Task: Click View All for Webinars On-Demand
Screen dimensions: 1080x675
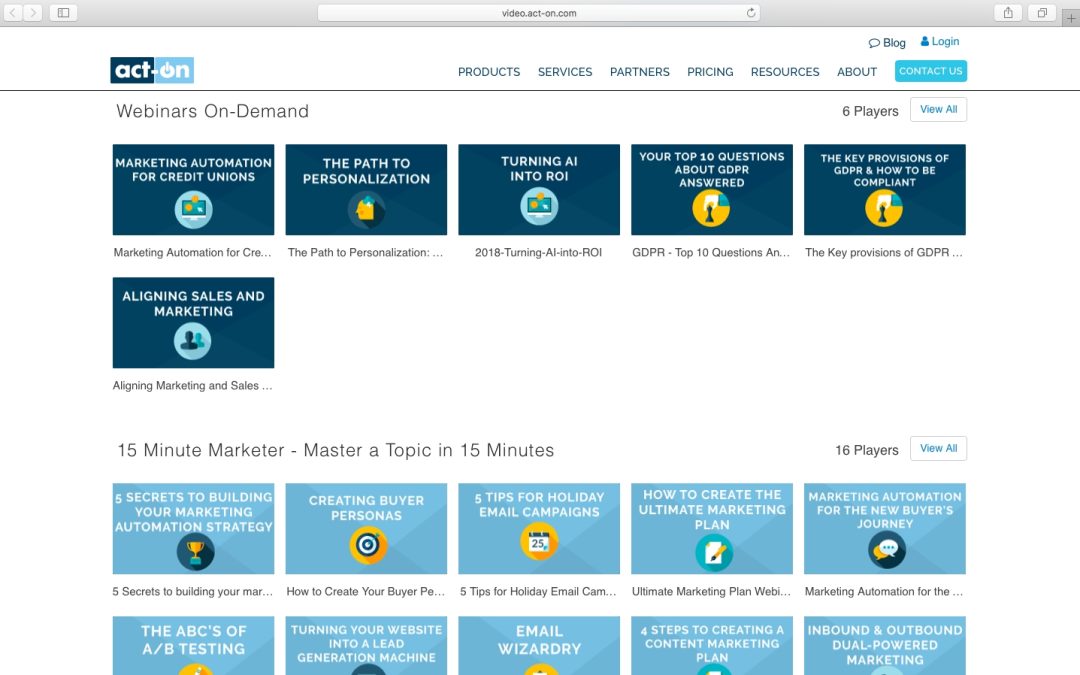Action: [938, 110]
